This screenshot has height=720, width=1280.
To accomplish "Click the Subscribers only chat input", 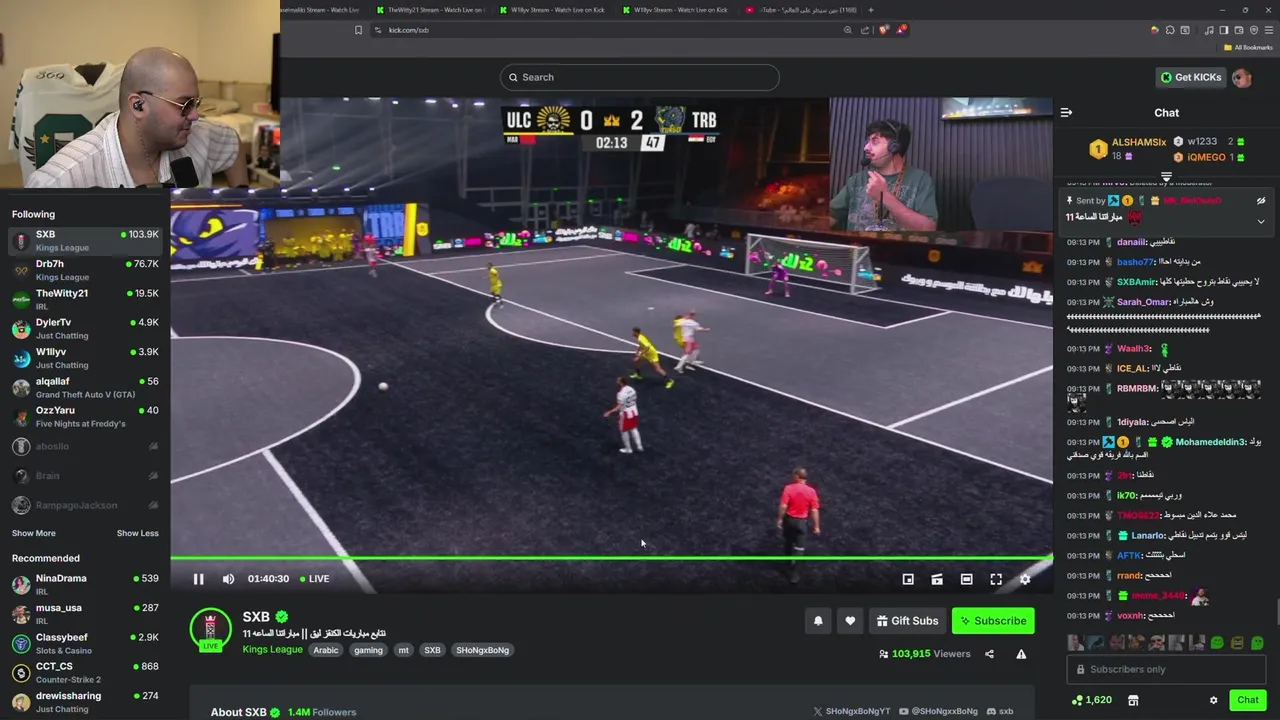I will pyautogui.click(x=1166, y=669).
